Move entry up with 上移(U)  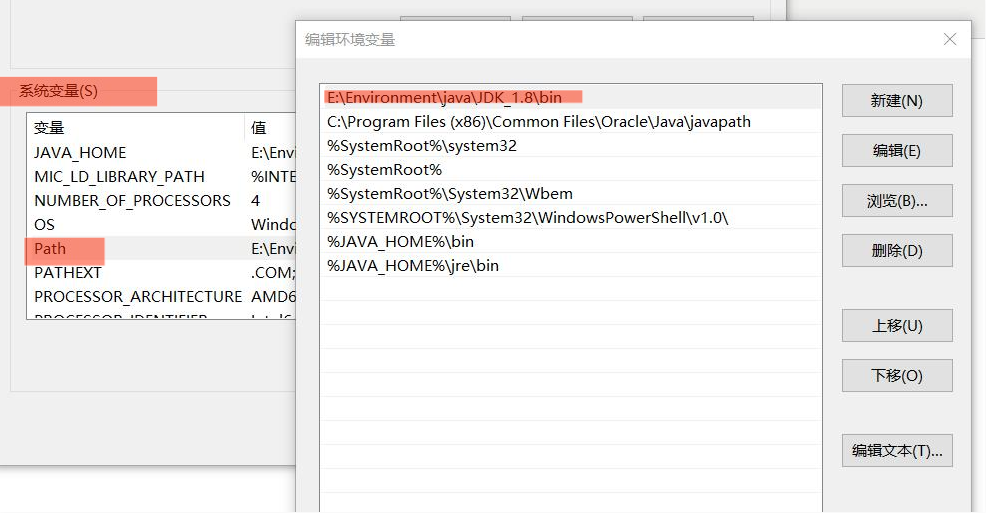coord(896,326)
